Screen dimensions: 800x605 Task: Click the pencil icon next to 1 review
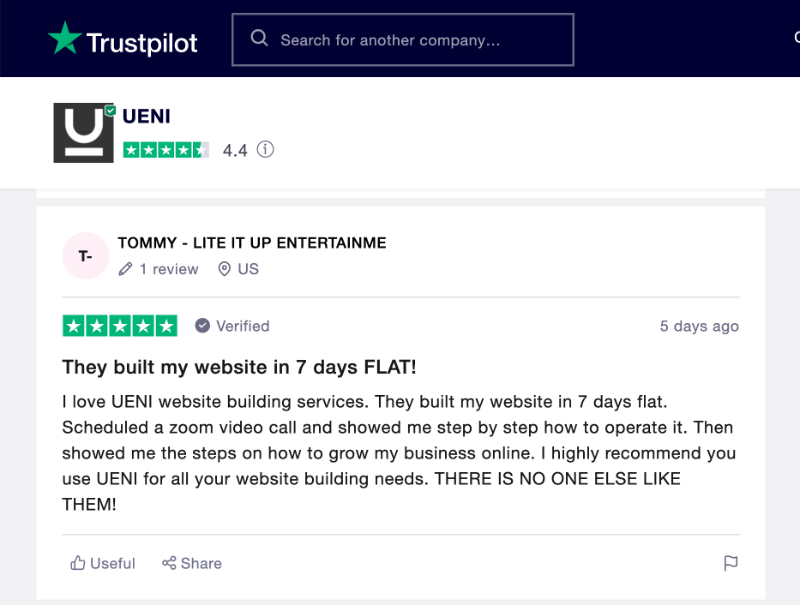pyautogui.click(x=125, y=269)
